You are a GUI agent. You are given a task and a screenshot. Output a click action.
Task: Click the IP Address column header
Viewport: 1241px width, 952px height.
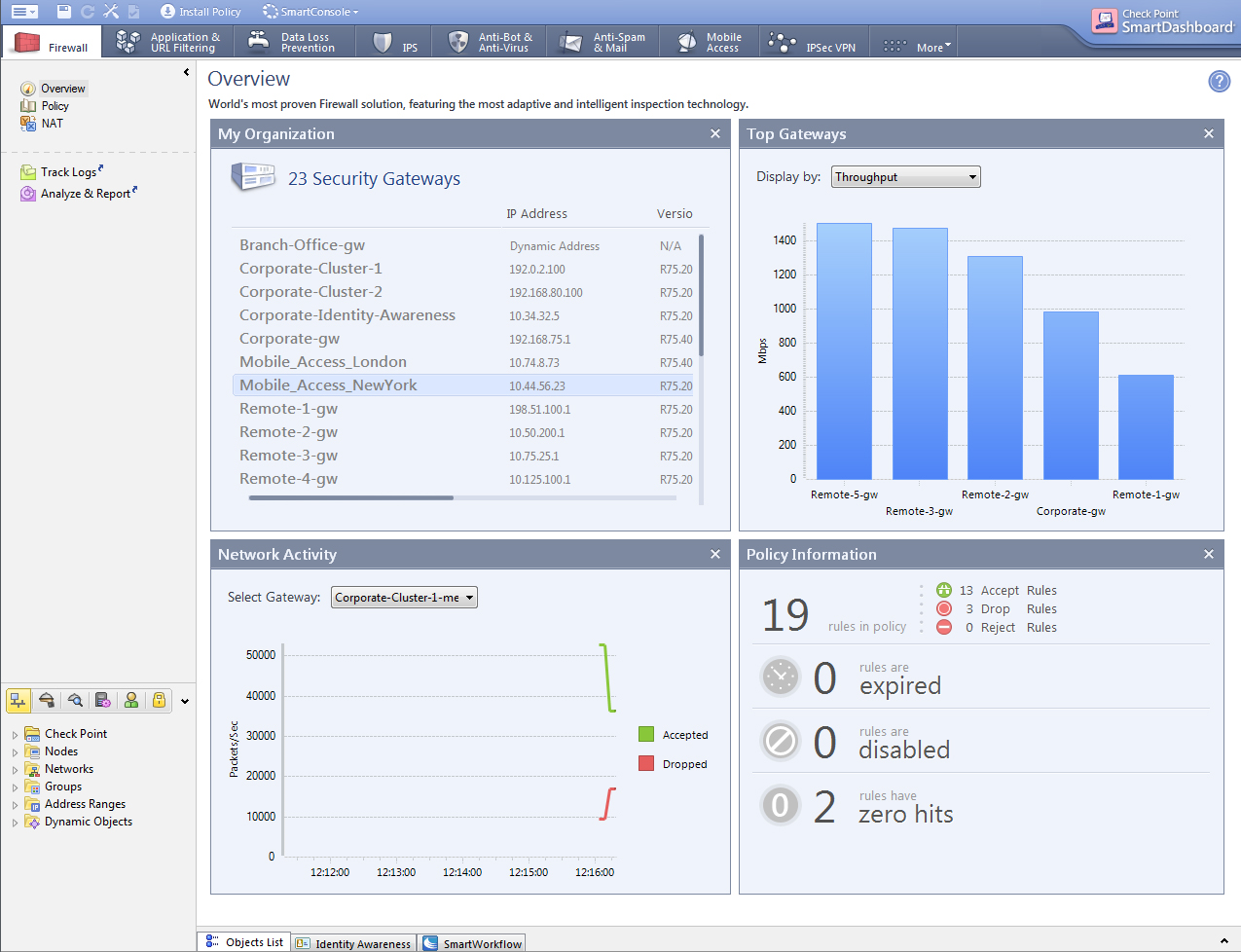[x=536, y=214]
